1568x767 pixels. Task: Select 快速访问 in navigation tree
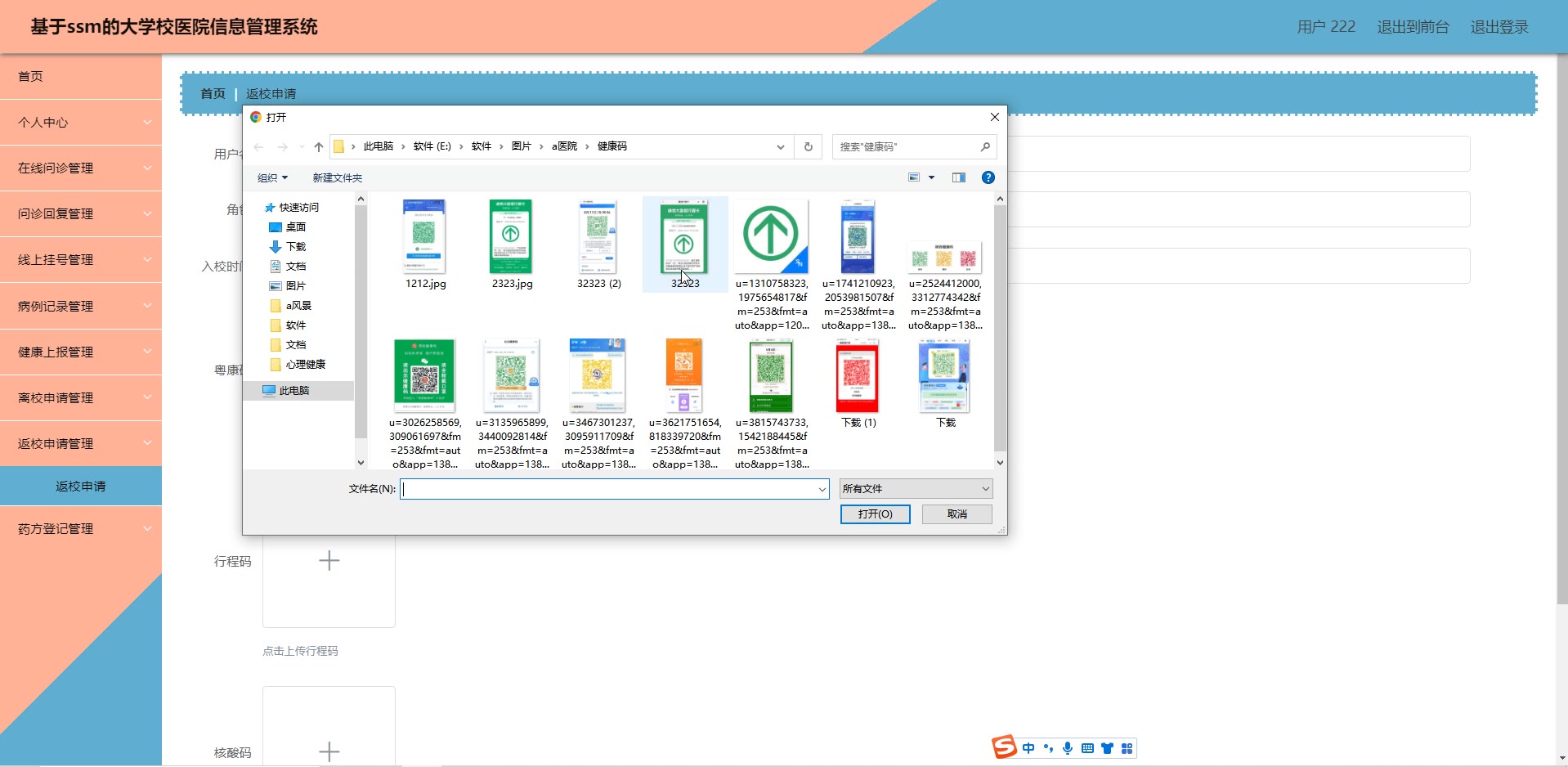(298, 208)
